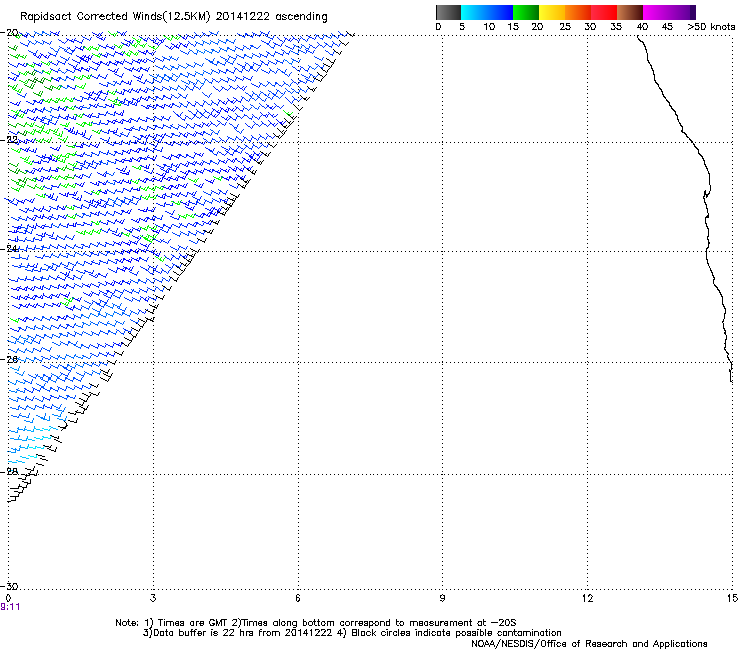Click the black swath-edge barbs below latitude -28
The image size is (740, 650).
tap(19, 489)
